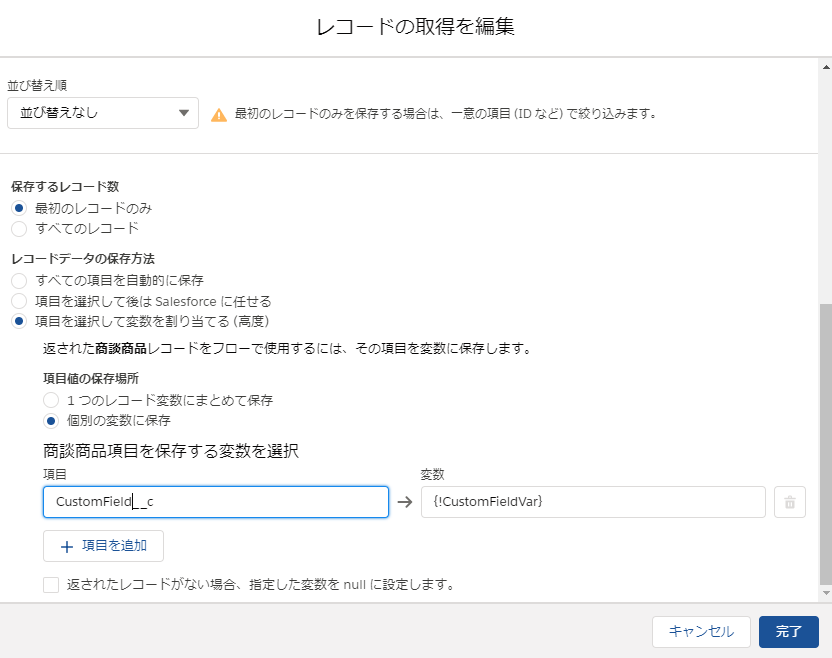Click the trash icon to delete field row

tap(790, 502)
